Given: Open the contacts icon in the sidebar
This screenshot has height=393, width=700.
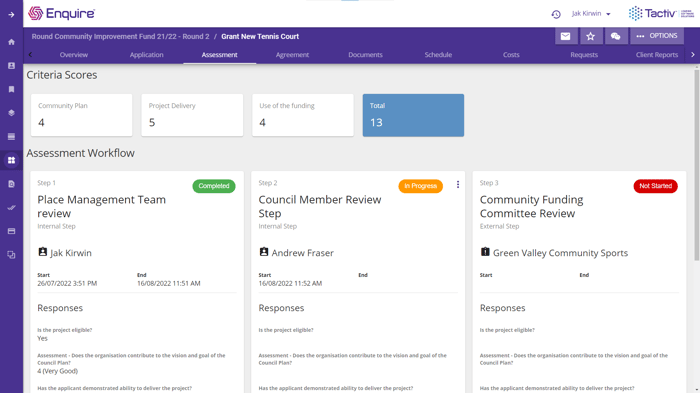Looking at the screenshot, I should click(x=11, y=66).
